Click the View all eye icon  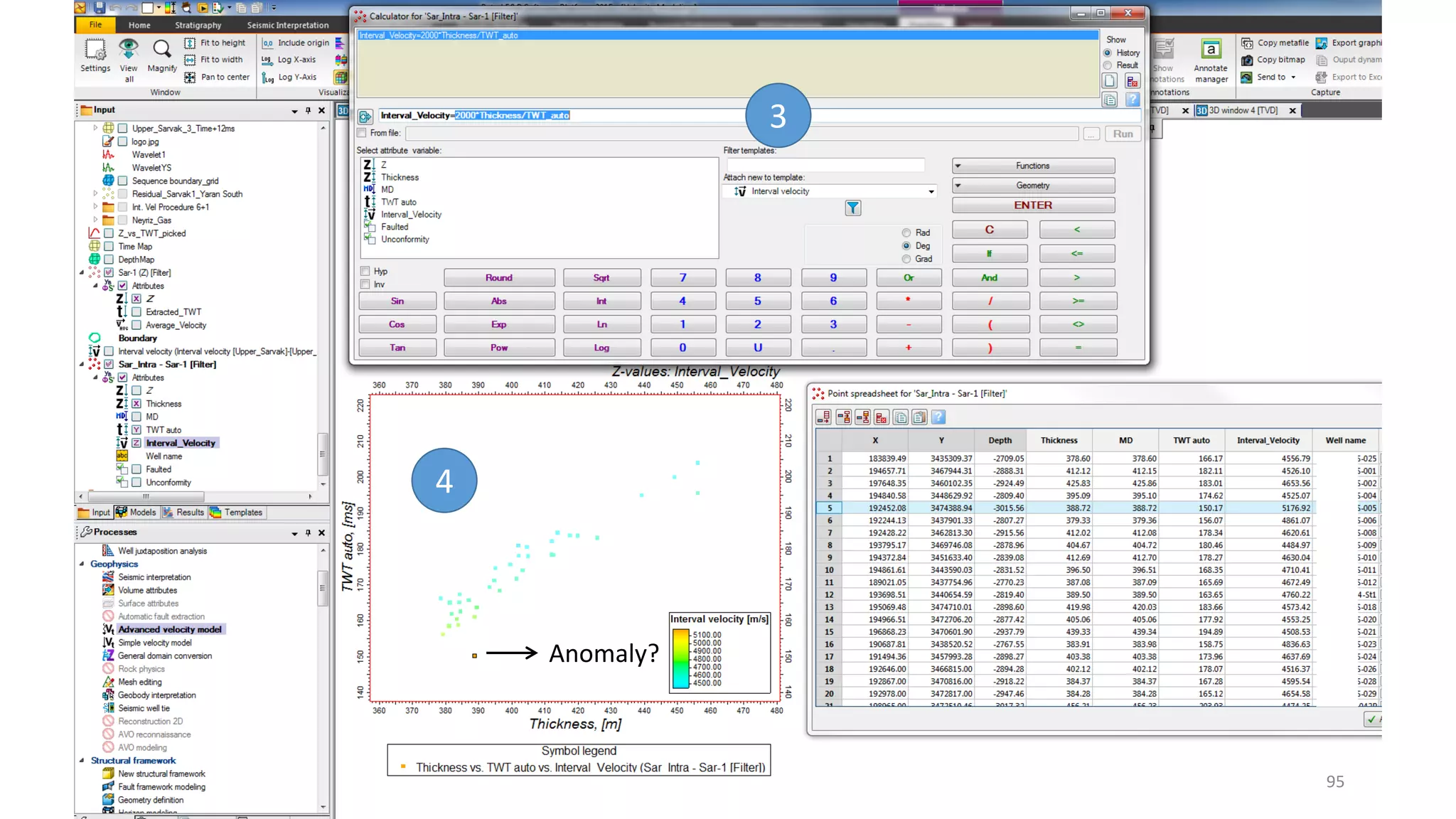click(129, 49)
